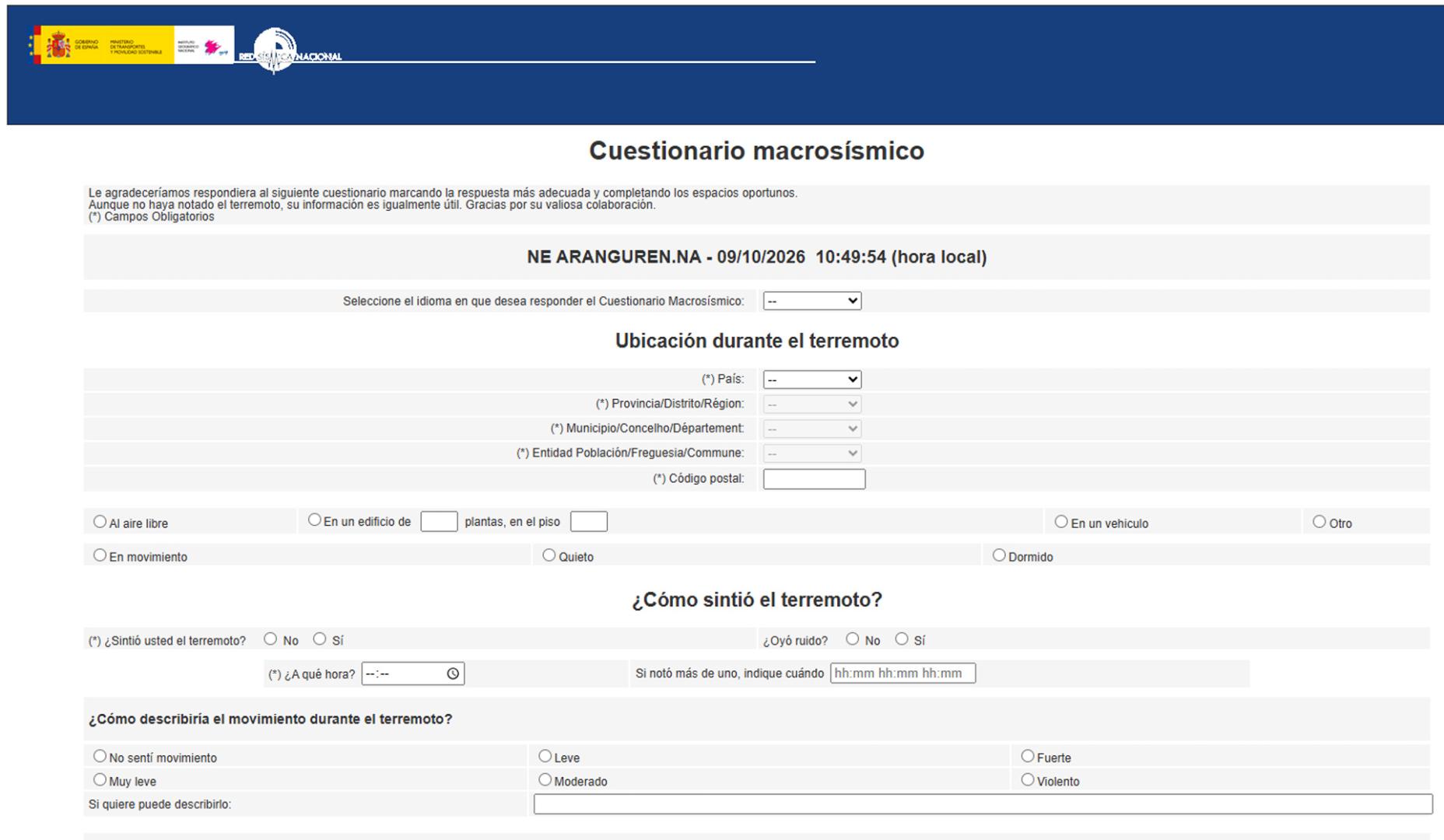Select the Otro location option

(1319, 522)
